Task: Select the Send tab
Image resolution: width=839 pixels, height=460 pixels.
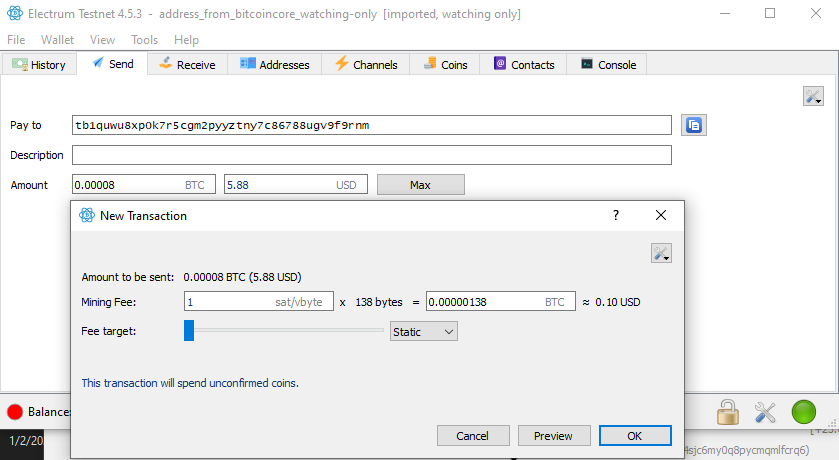Action: (x=112, y=63)
